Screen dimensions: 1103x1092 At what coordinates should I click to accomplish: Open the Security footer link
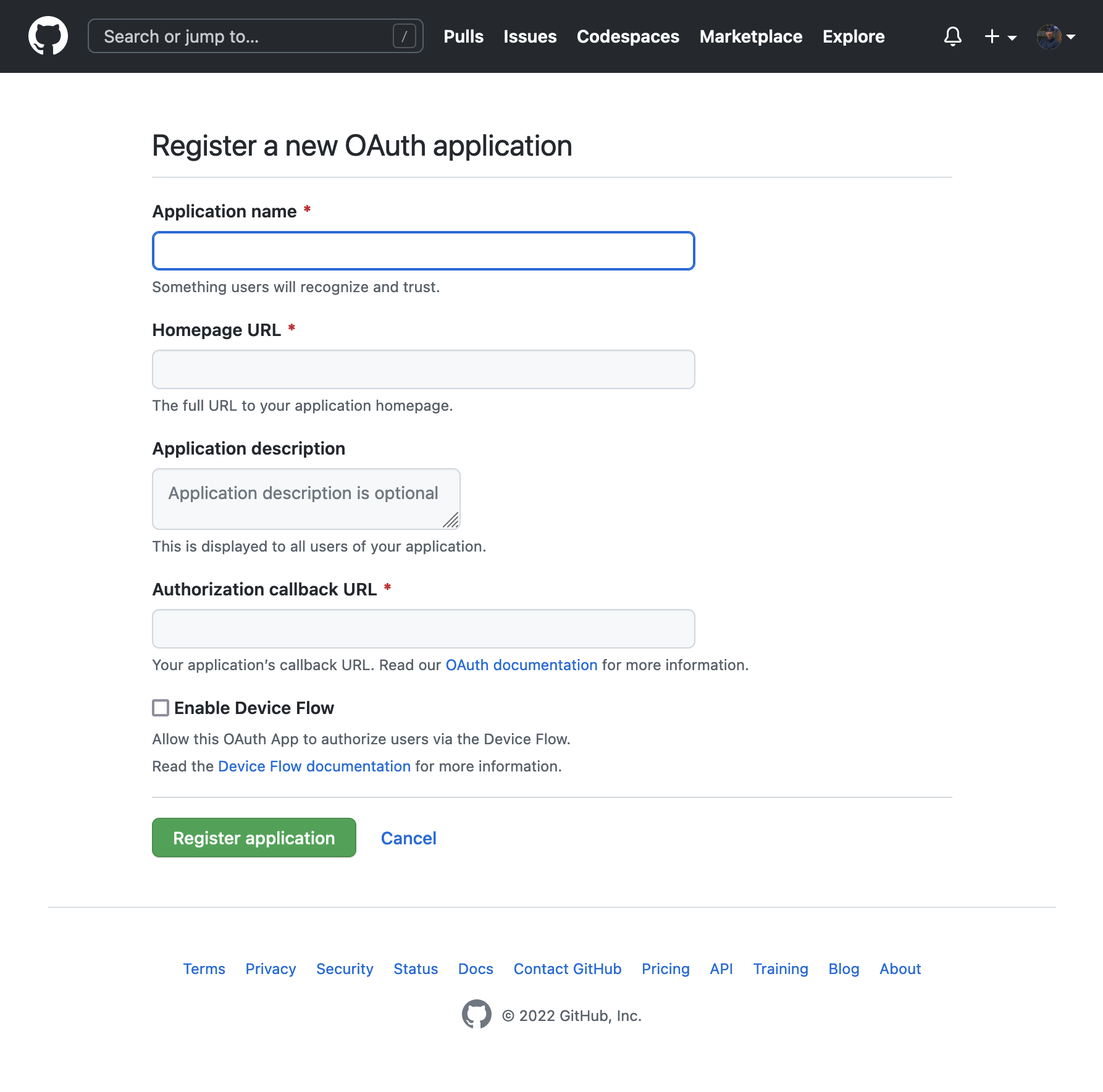pos(345,969)
